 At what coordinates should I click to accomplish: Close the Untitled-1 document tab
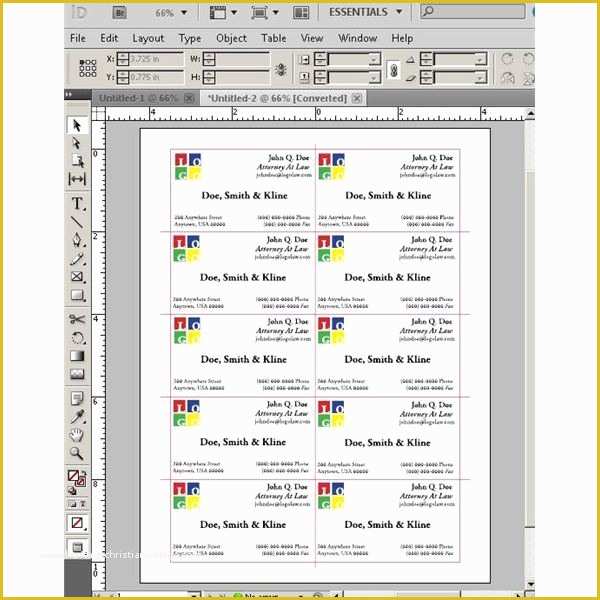[189, 99]
